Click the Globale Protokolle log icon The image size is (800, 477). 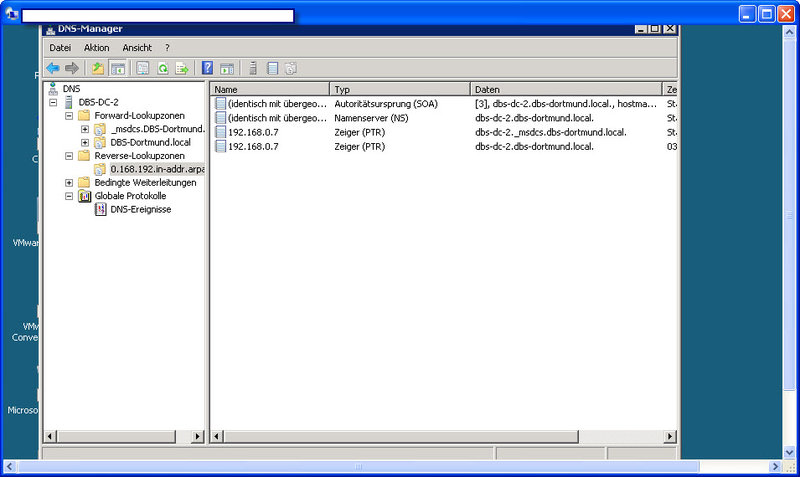85,196
